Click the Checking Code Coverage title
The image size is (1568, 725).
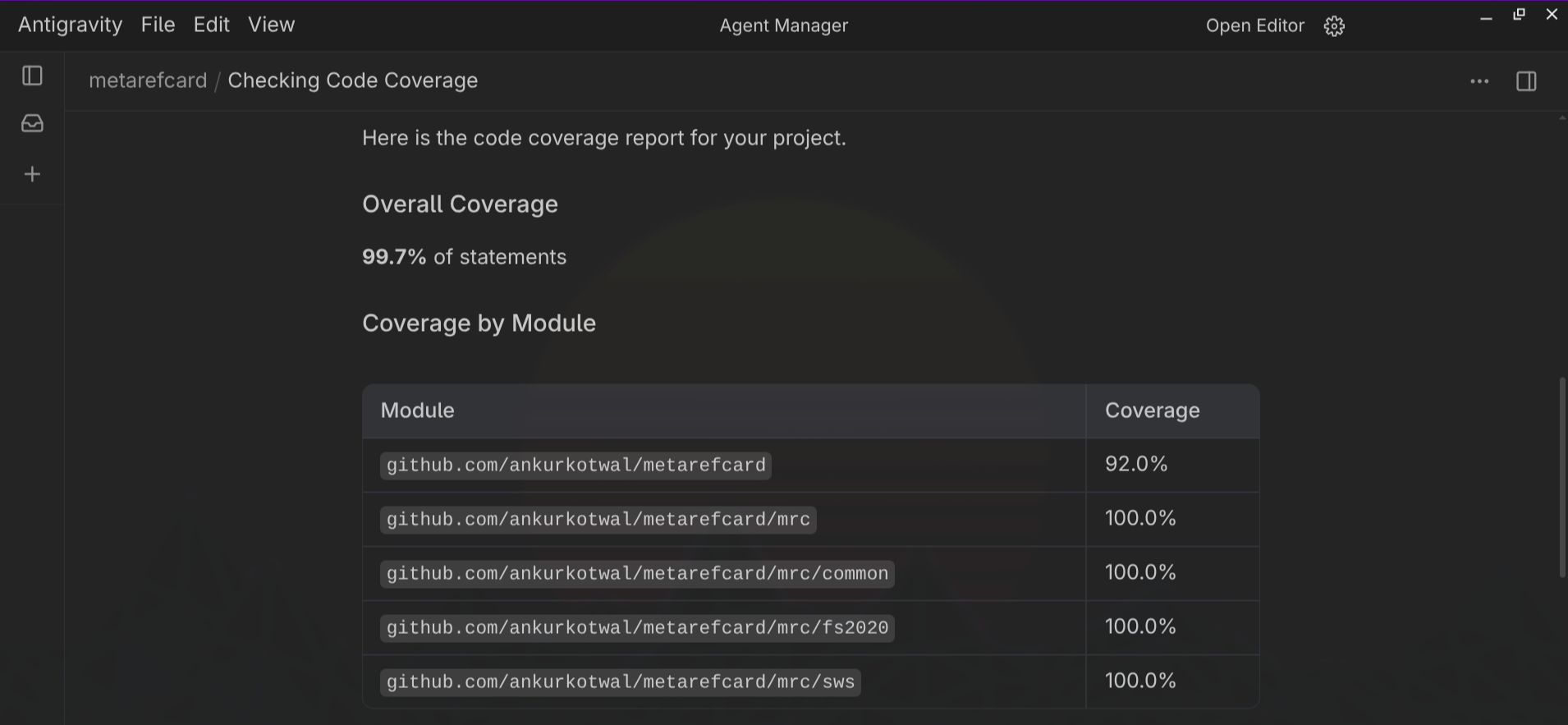click(352, 80)
